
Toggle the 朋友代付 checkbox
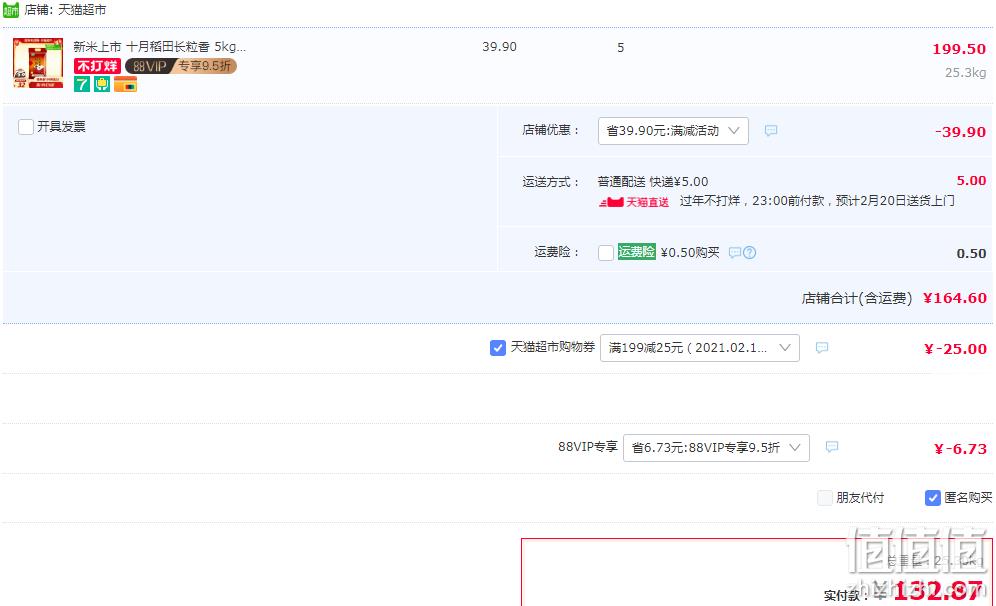point(824,498)
